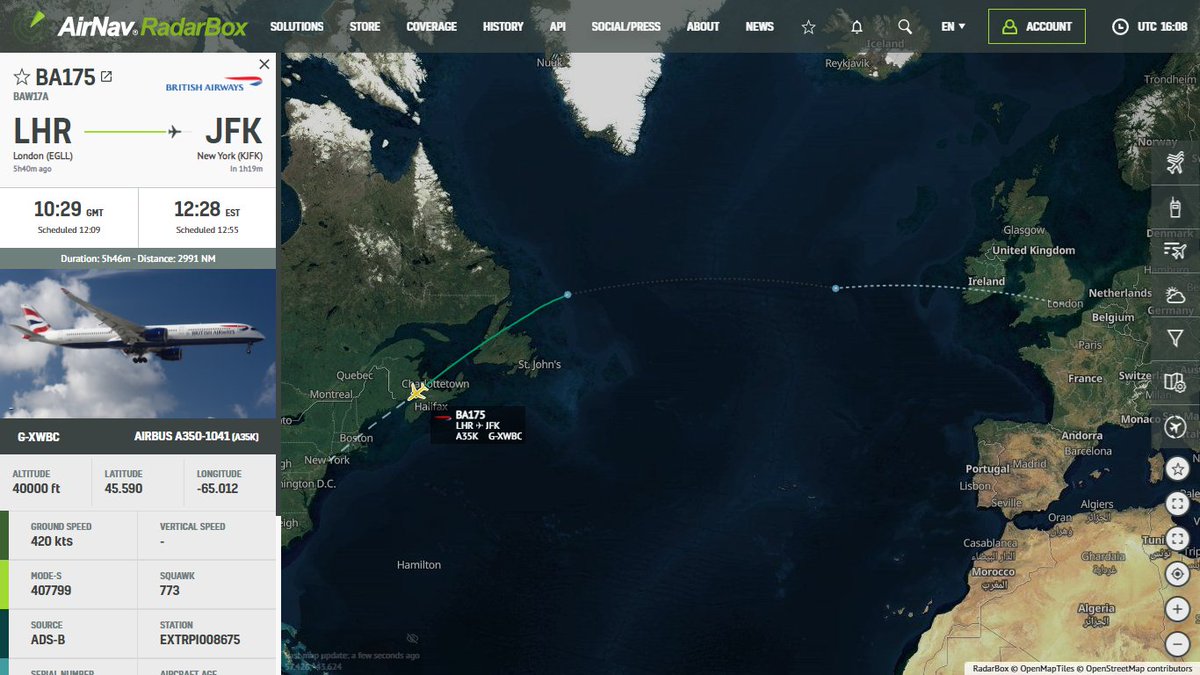
Task: Click fit-to-screen map button
Action: click(1178, 504)
